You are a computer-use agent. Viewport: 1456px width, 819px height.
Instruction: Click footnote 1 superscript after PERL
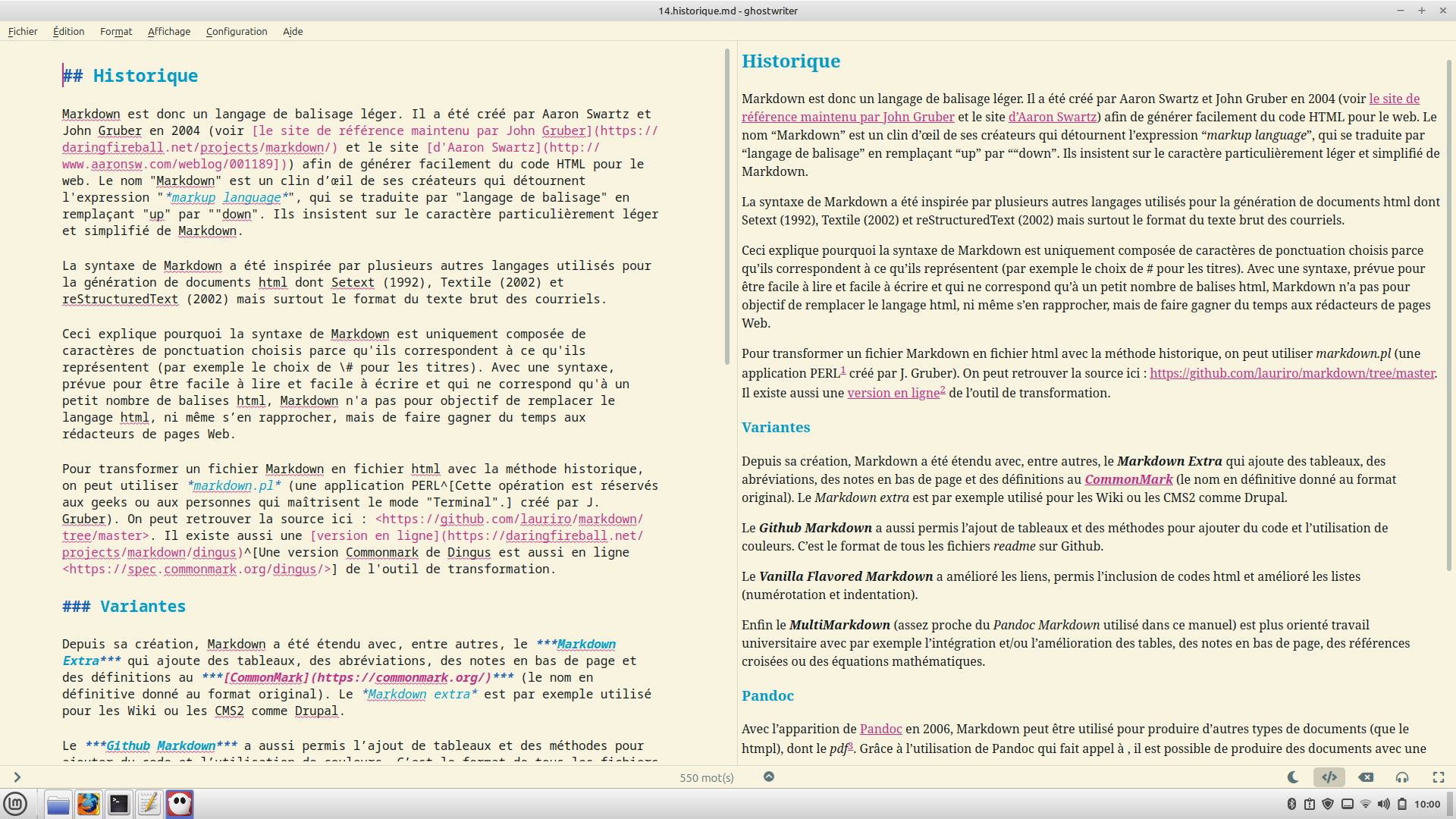pos(843,370)
